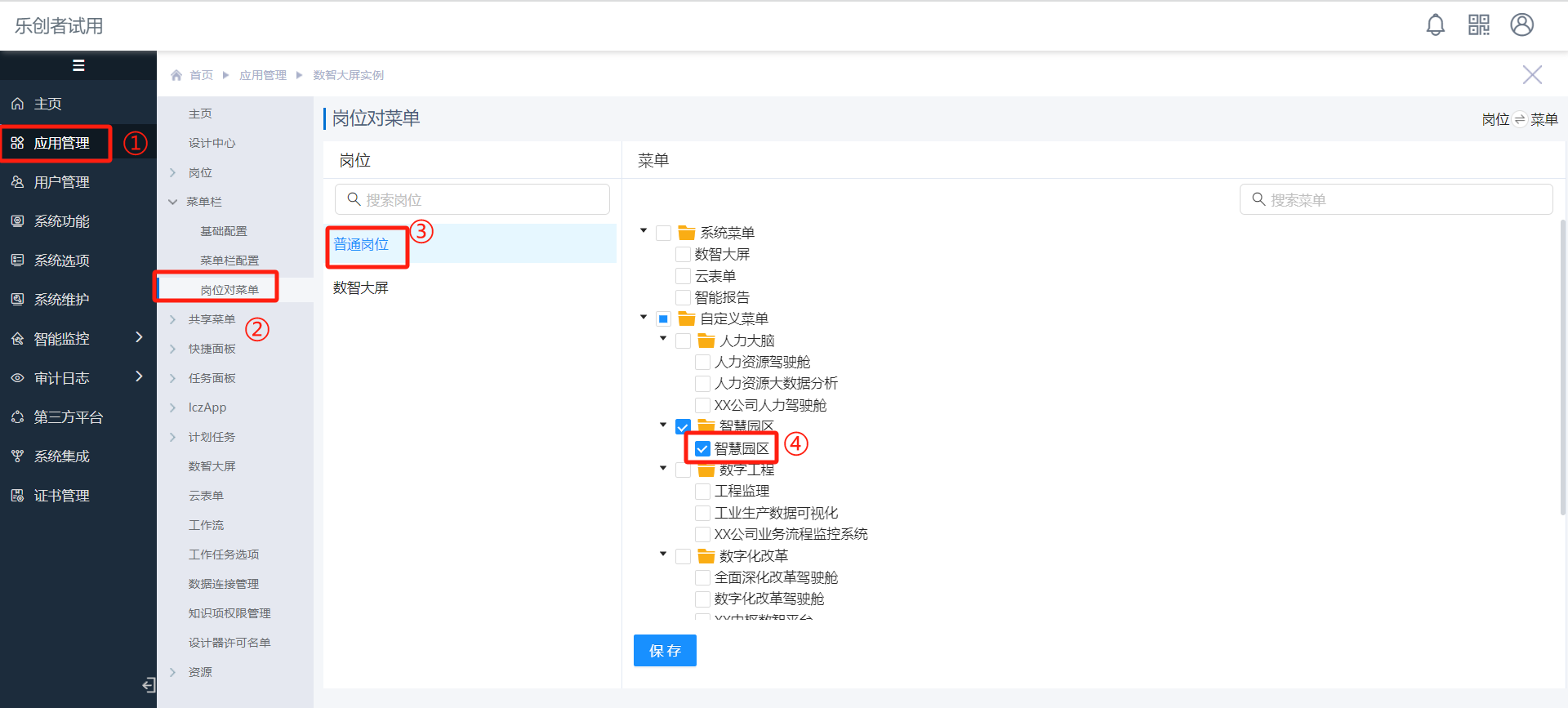Open the user profile avatar icon
This screenshot has width=1568, height=708.
click(1521, 25)
